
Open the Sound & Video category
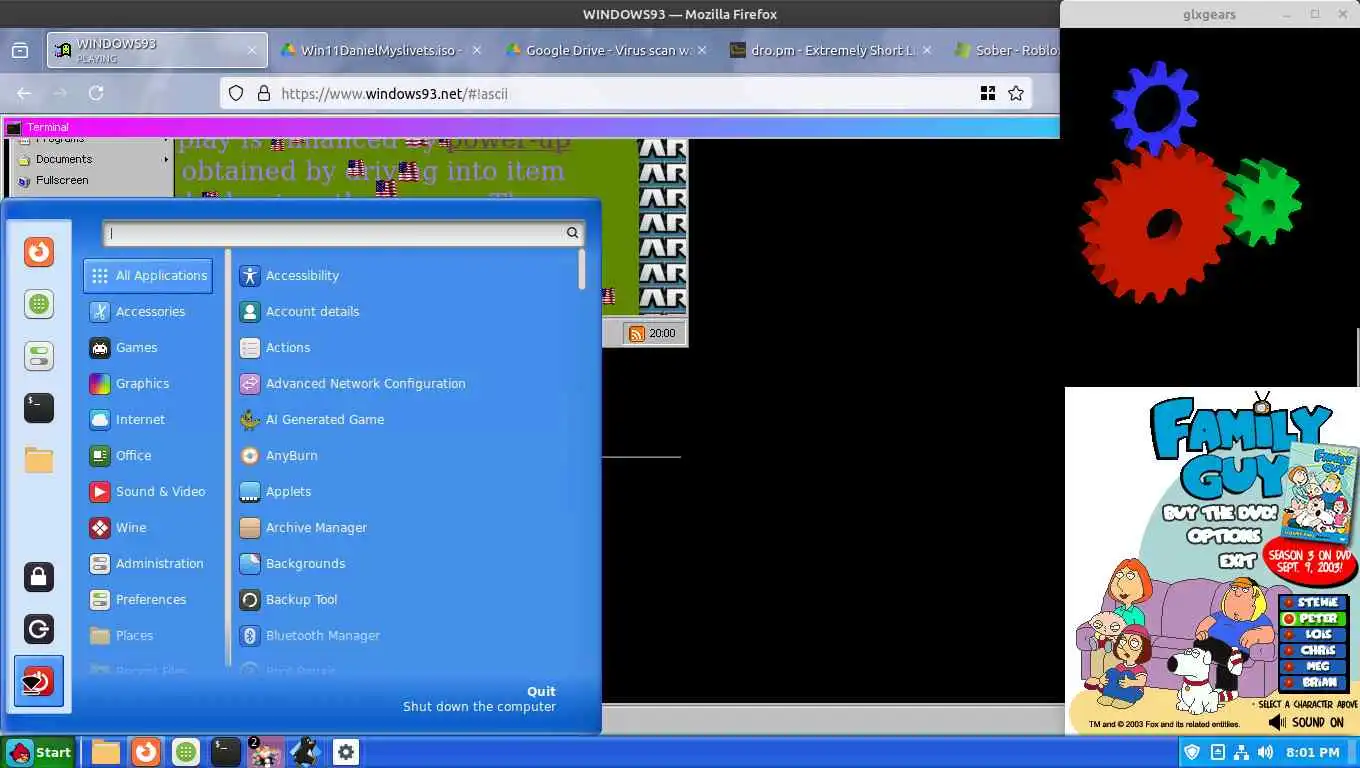click(148, 492)
